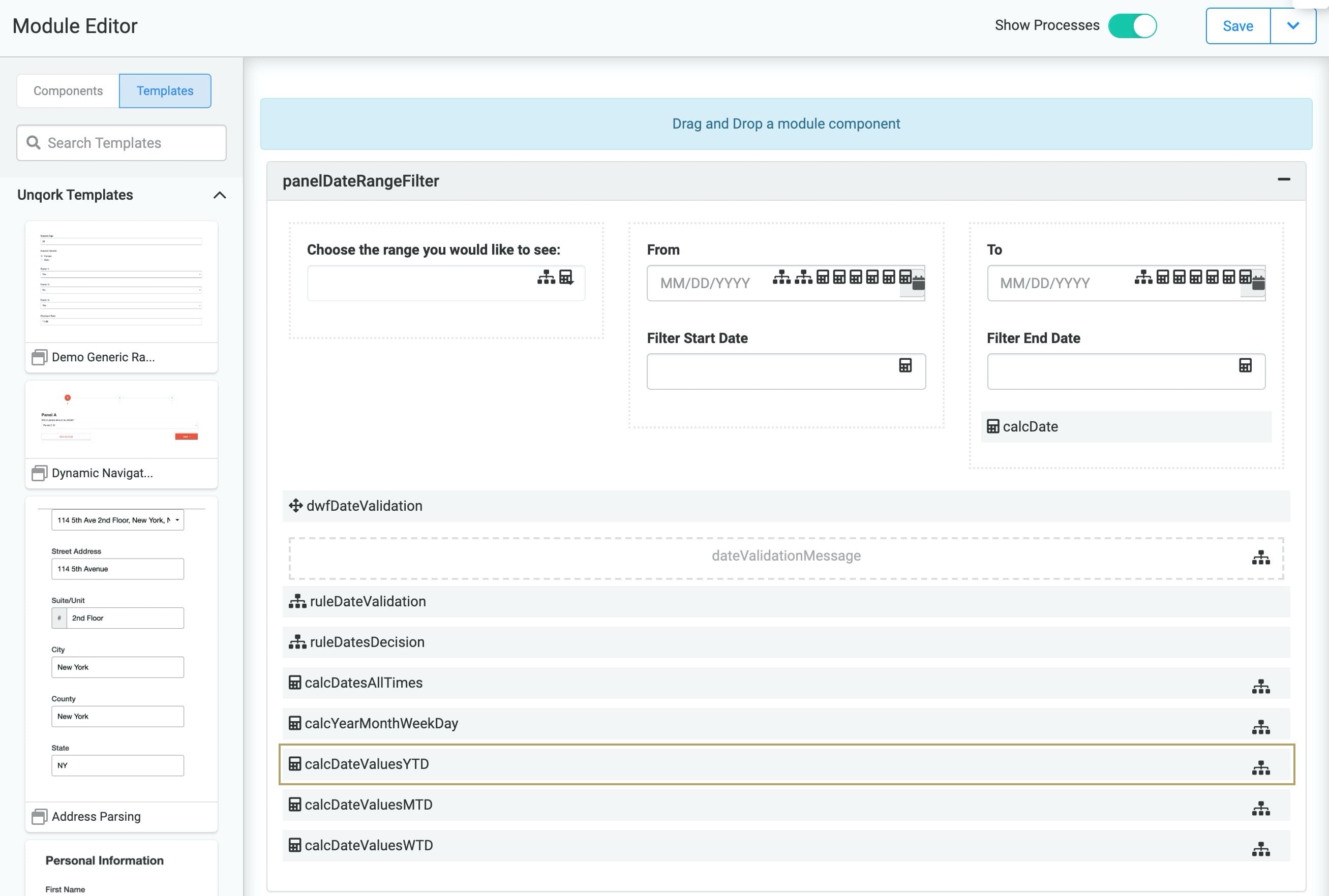
Task: Click the Drag and Drop module component zone
Action: coord(786,124)
